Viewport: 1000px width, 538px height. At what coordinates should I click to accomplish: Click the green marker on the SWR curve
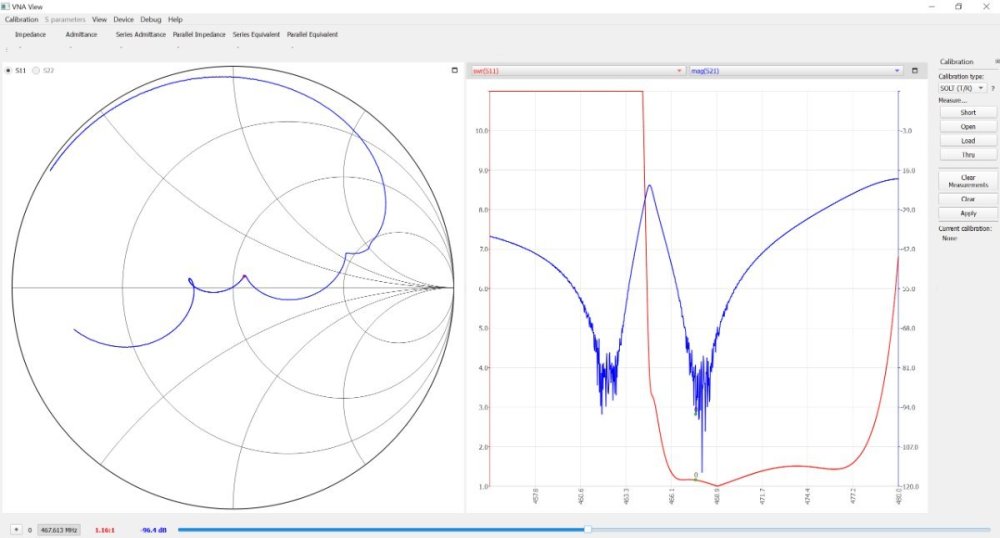(696, 477)
